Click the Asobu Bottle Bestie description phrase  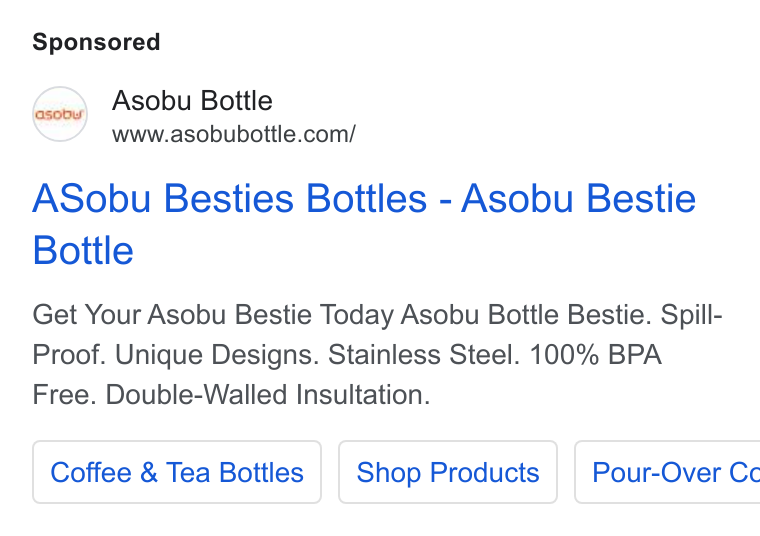pyautogui.click(x=526, y=315)
